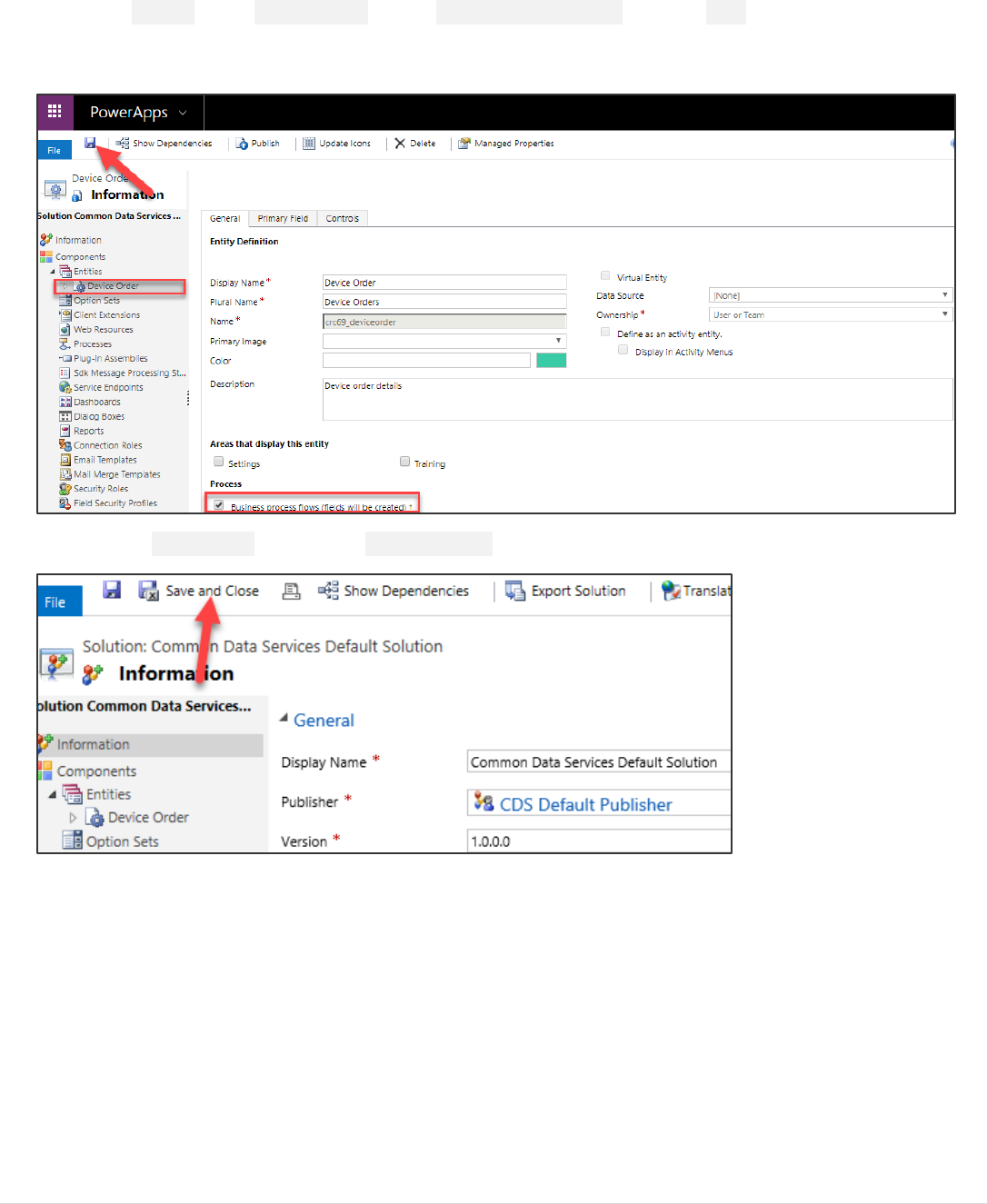Click Show Dependencies in entity toolbar
Screen dimensions: 987x1204
164,144
